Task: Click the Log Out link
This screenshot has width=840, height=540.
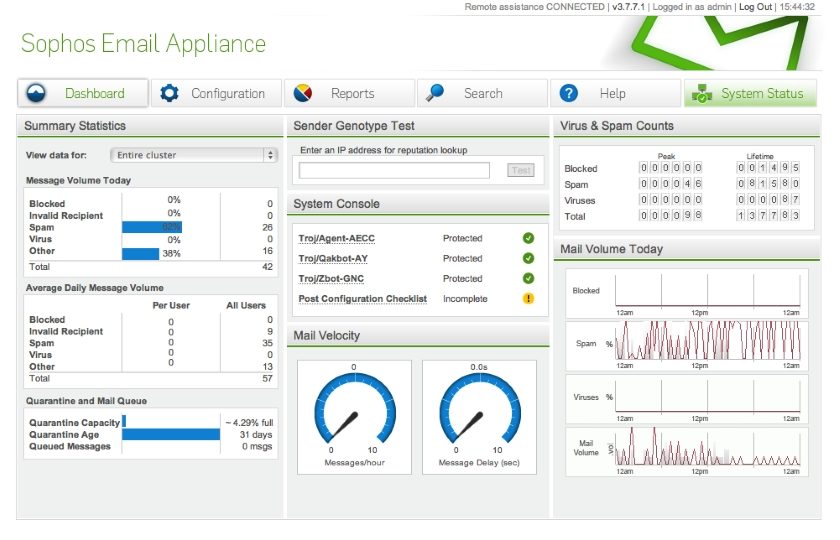Action: [755, 7]
